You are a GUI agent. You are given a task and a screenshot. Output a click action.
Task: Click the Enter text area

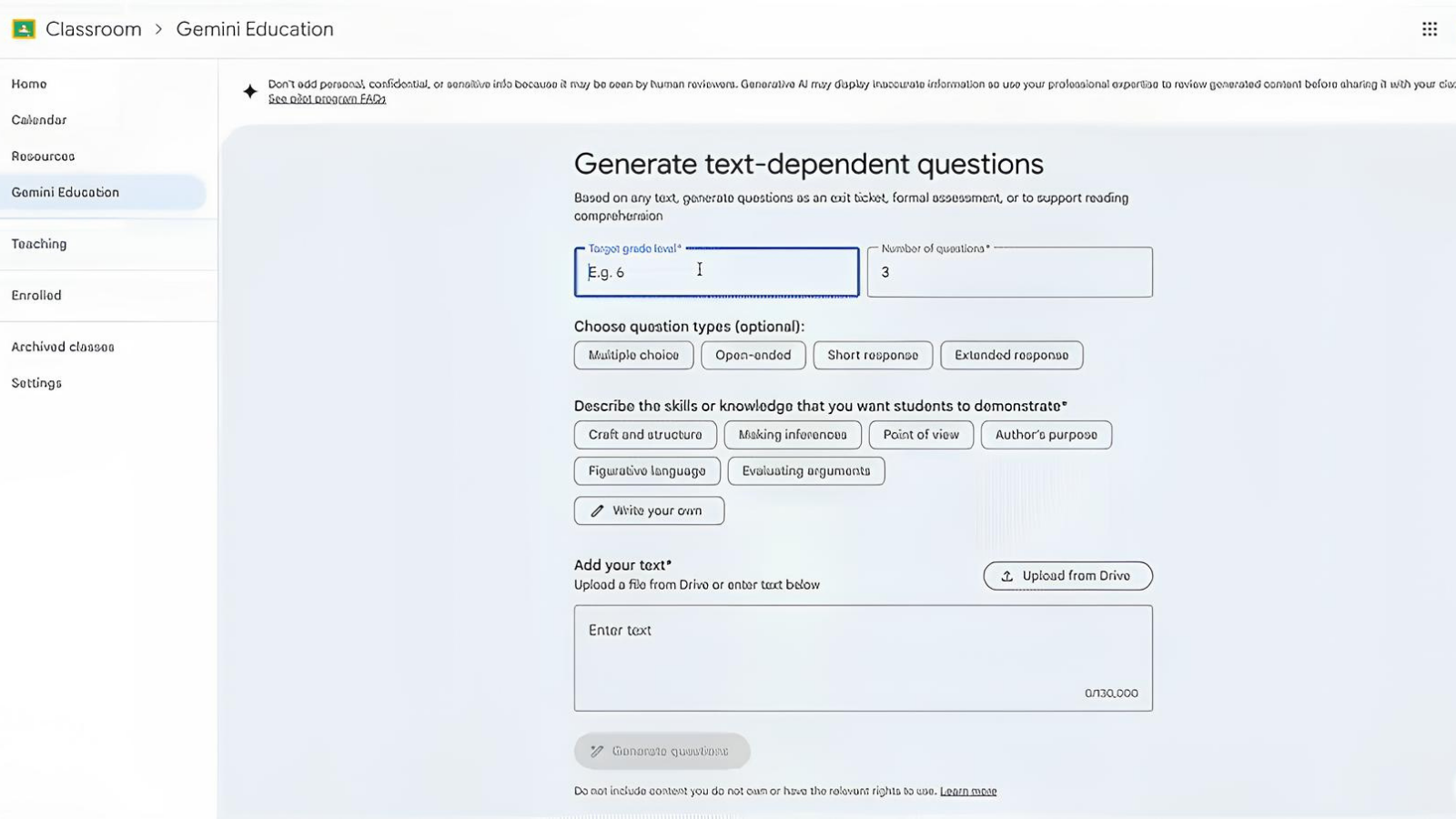click(863, 658)
